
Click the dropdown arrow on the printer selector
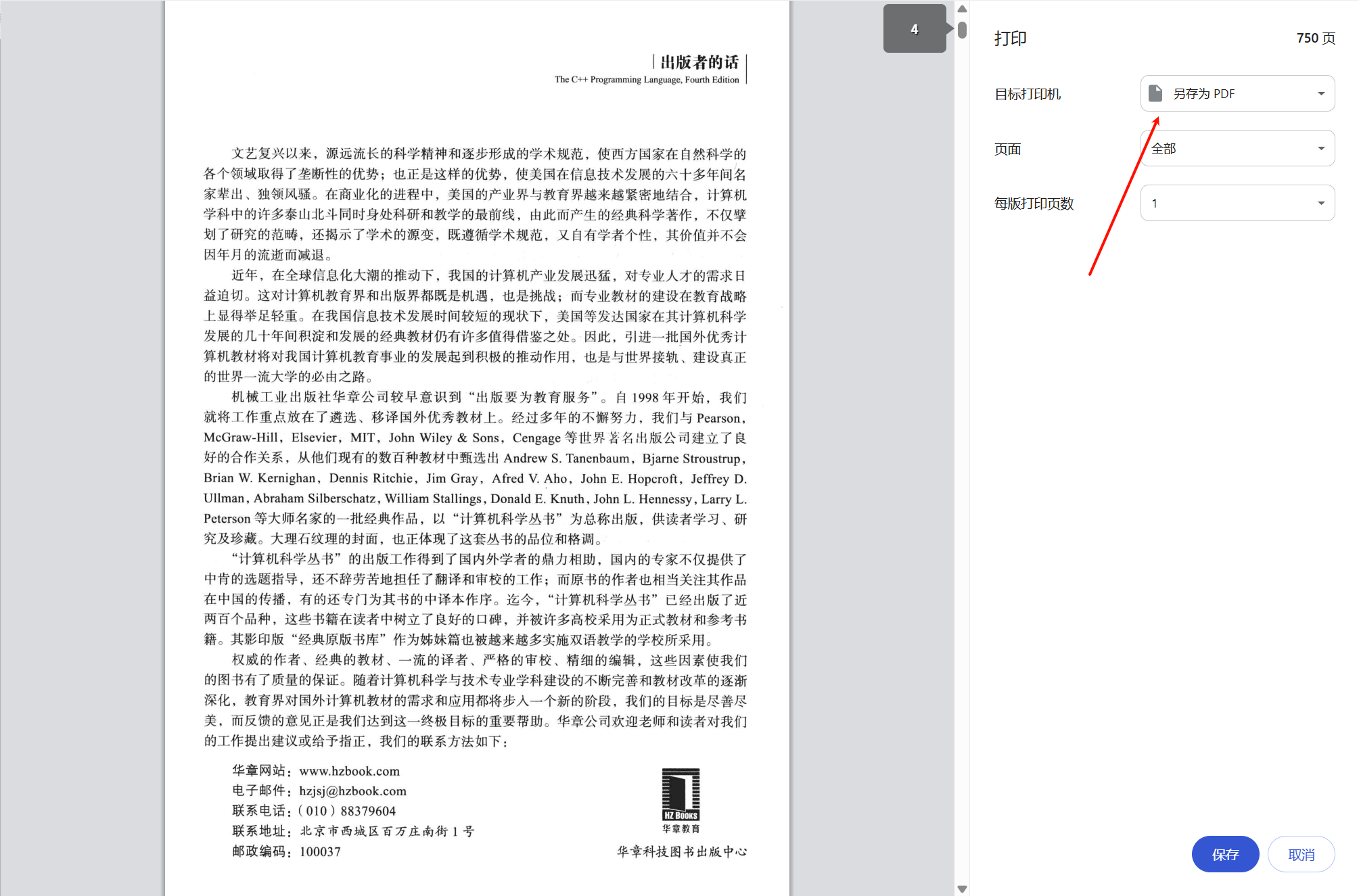(1320, 93)
